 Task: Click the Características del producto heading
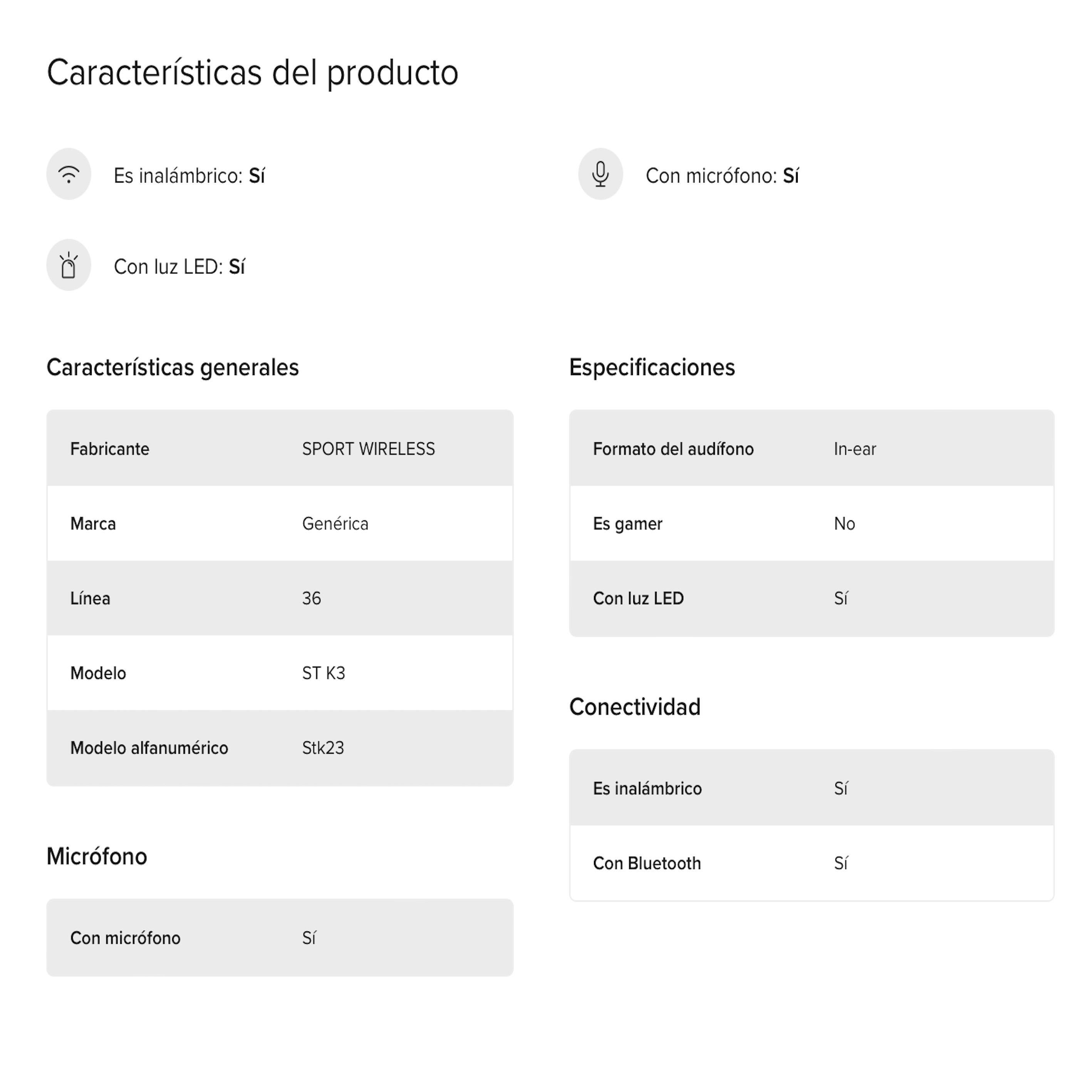pos(252,73)
